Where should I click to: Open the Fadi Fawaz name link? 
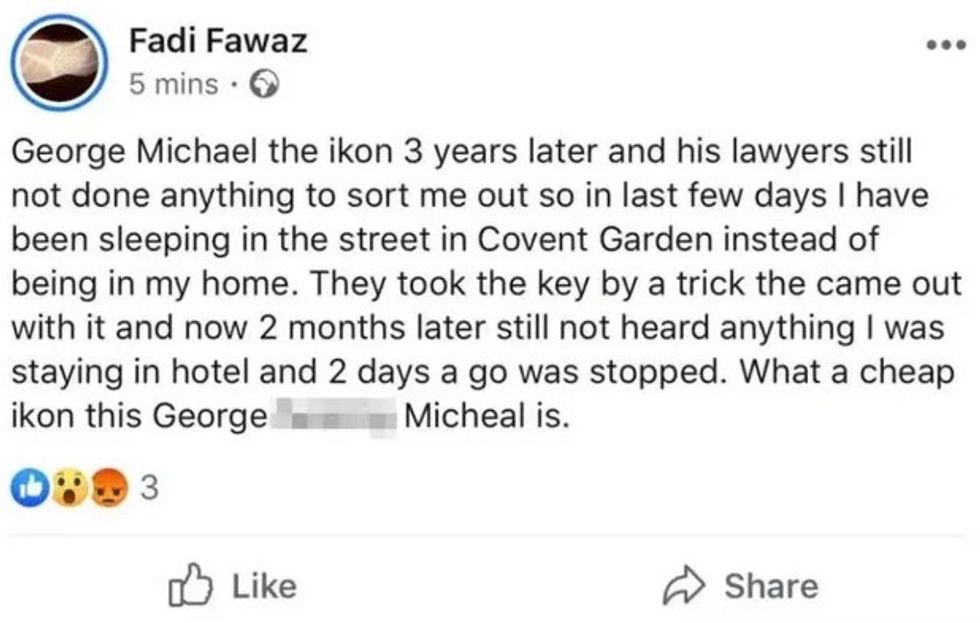pos(219,42)
